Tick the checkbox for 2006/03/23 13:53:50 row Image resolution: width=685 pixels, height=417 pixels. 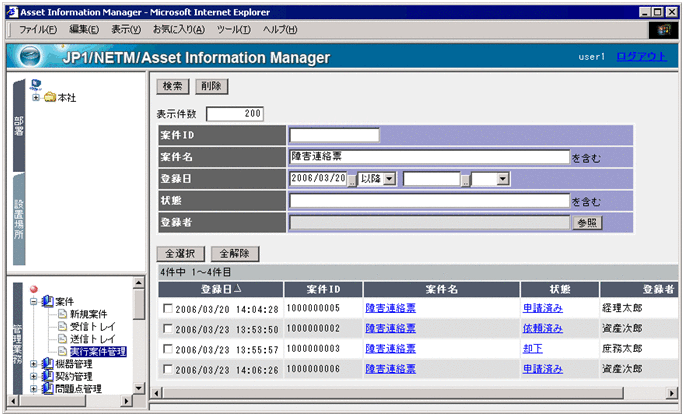coord(168,329)
